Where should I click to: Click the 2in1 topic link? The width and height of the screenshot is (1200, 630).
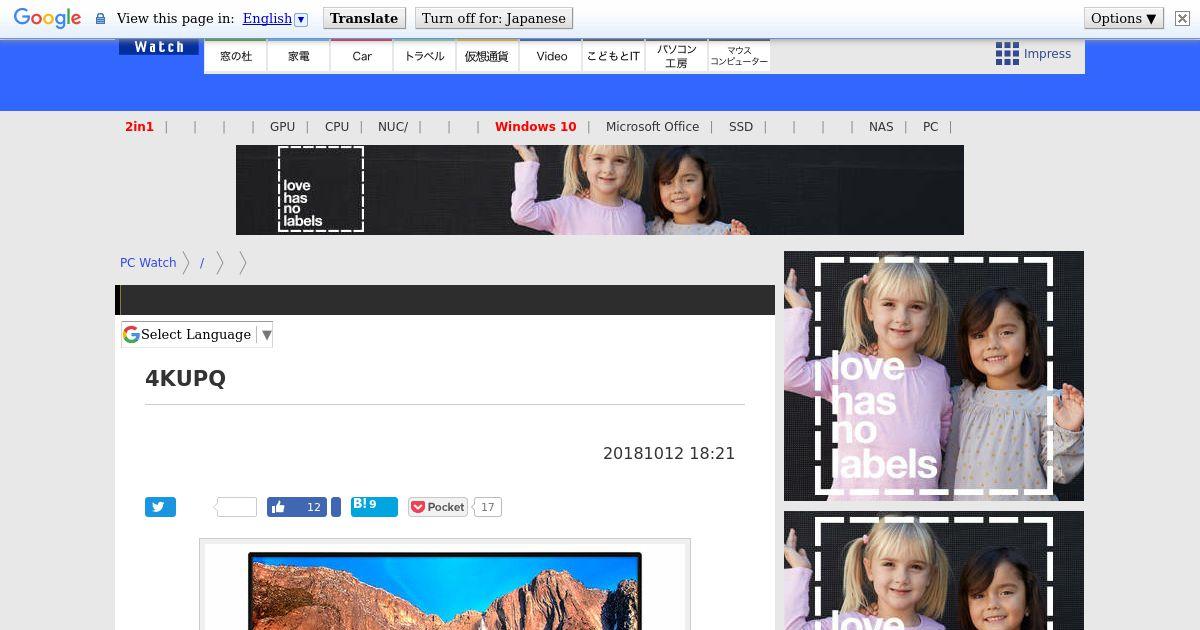click(140, 127)
